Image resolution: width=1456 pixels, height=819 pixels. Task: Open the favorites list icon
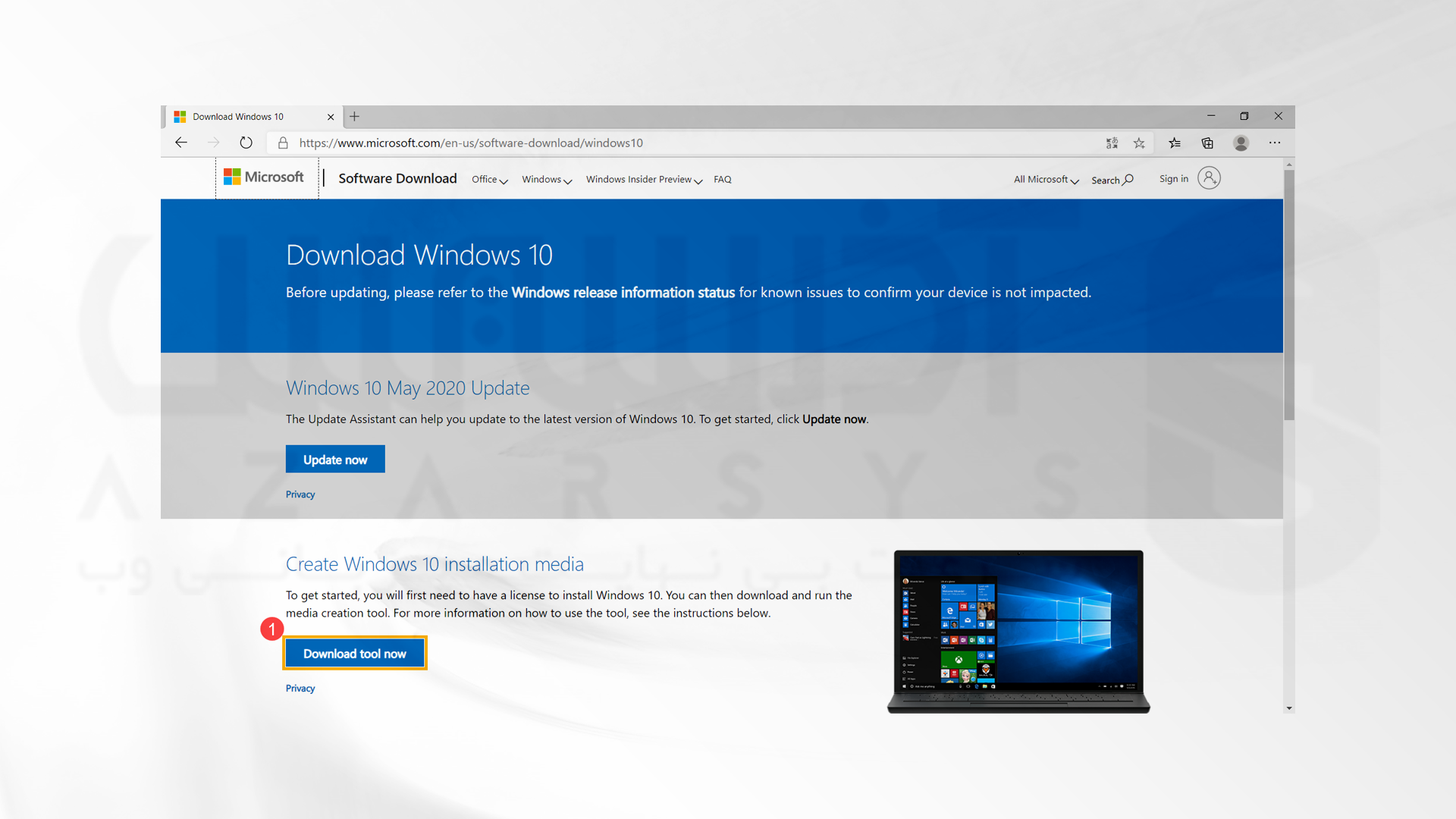[x=1175, y=143]
